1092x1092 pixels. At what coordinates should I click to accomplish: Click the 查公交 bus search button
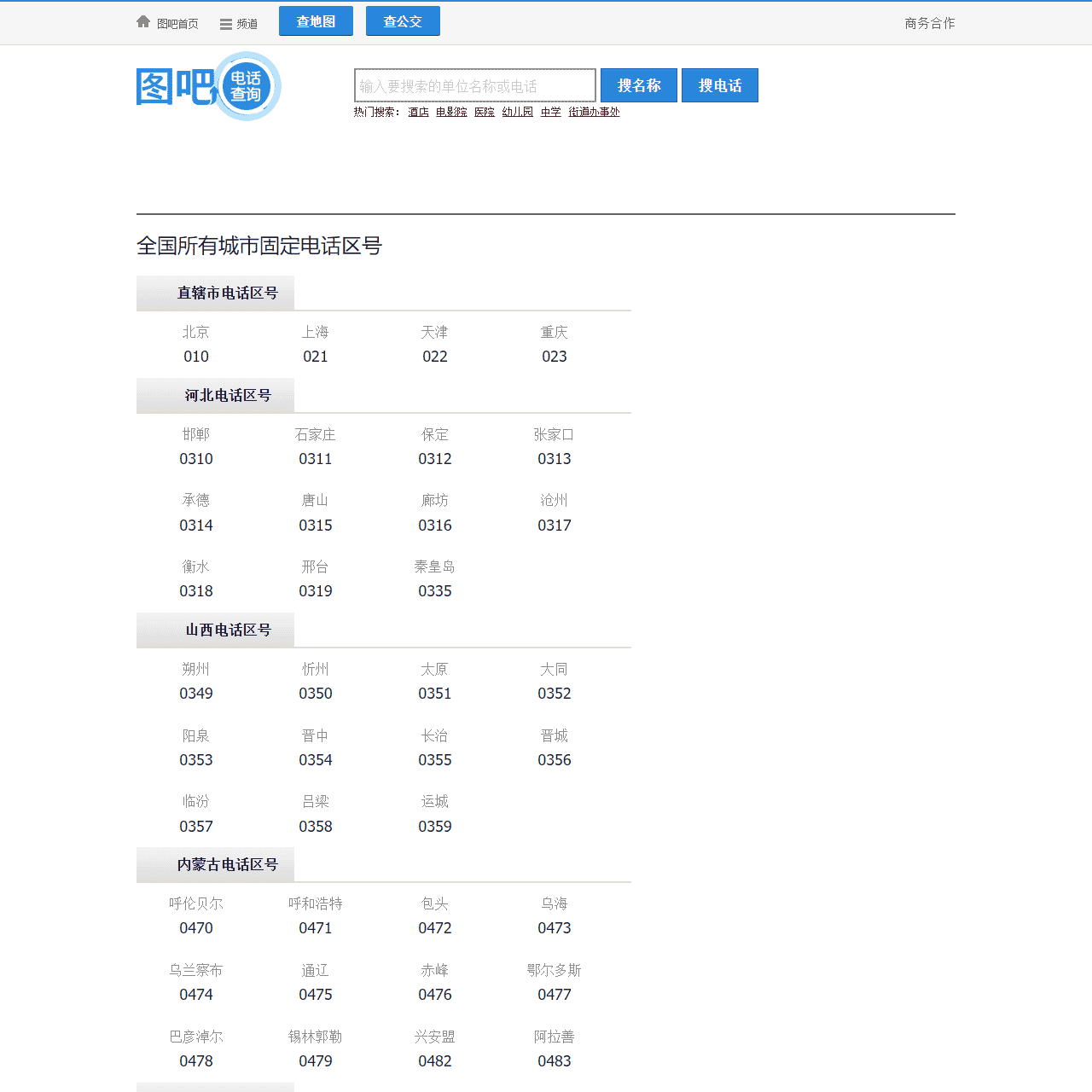click(403, 20)
